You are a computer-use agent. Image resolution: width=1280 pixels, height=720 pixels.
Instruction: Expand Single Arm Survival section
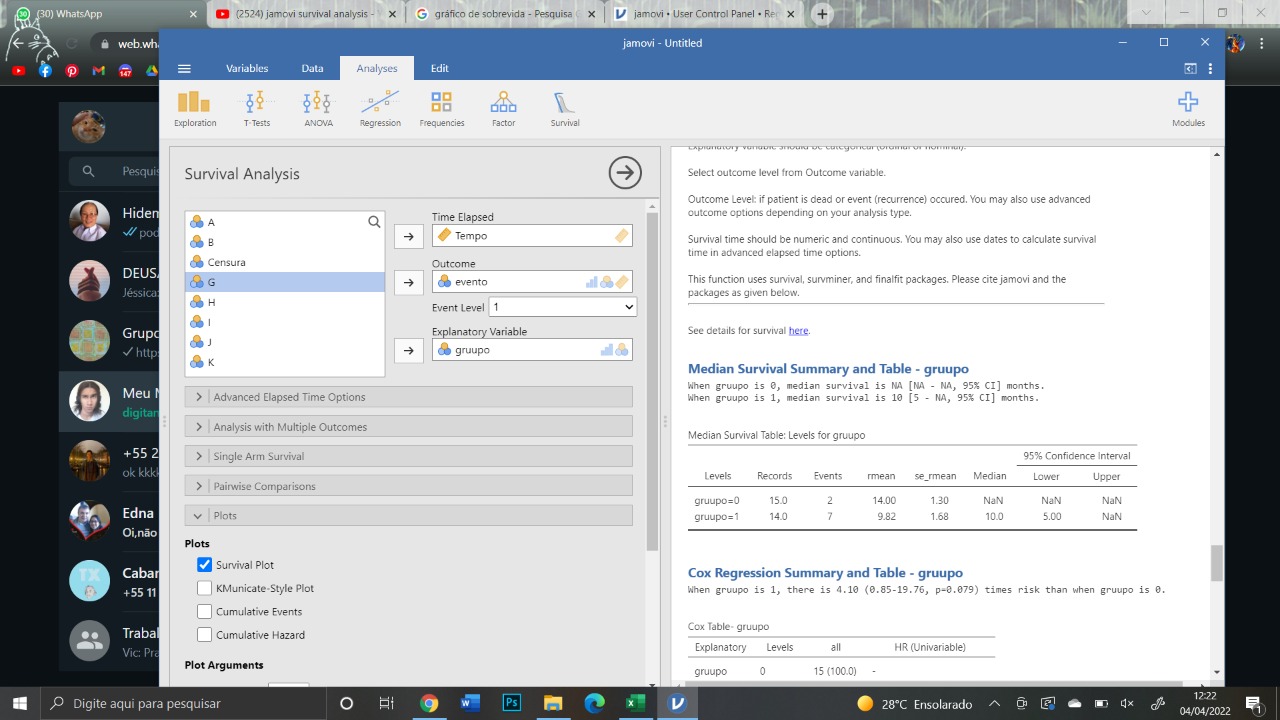point(408,456)
